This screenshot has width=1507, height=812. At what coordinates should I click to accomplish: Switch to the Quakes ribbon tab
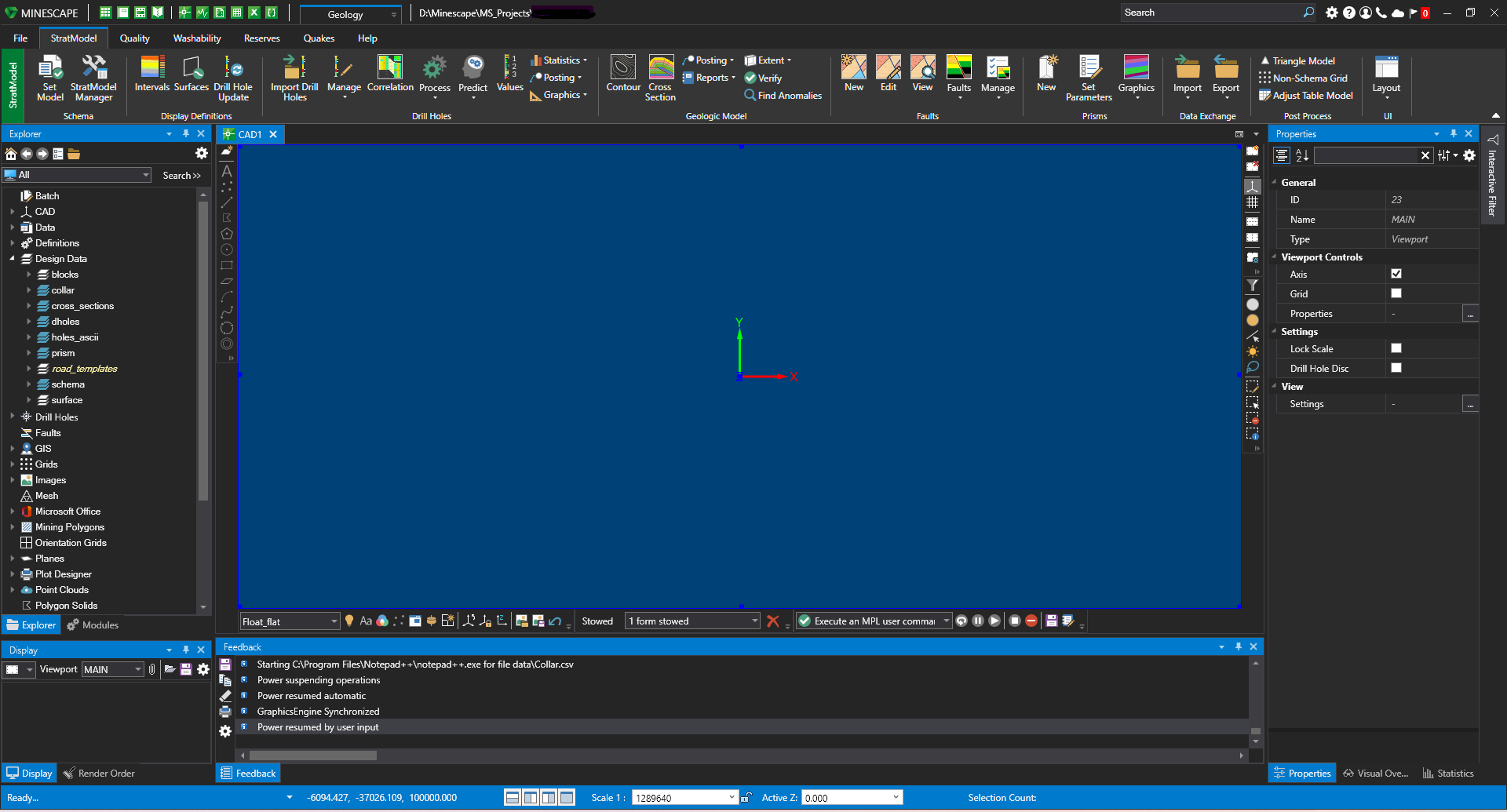pos(319,38)
